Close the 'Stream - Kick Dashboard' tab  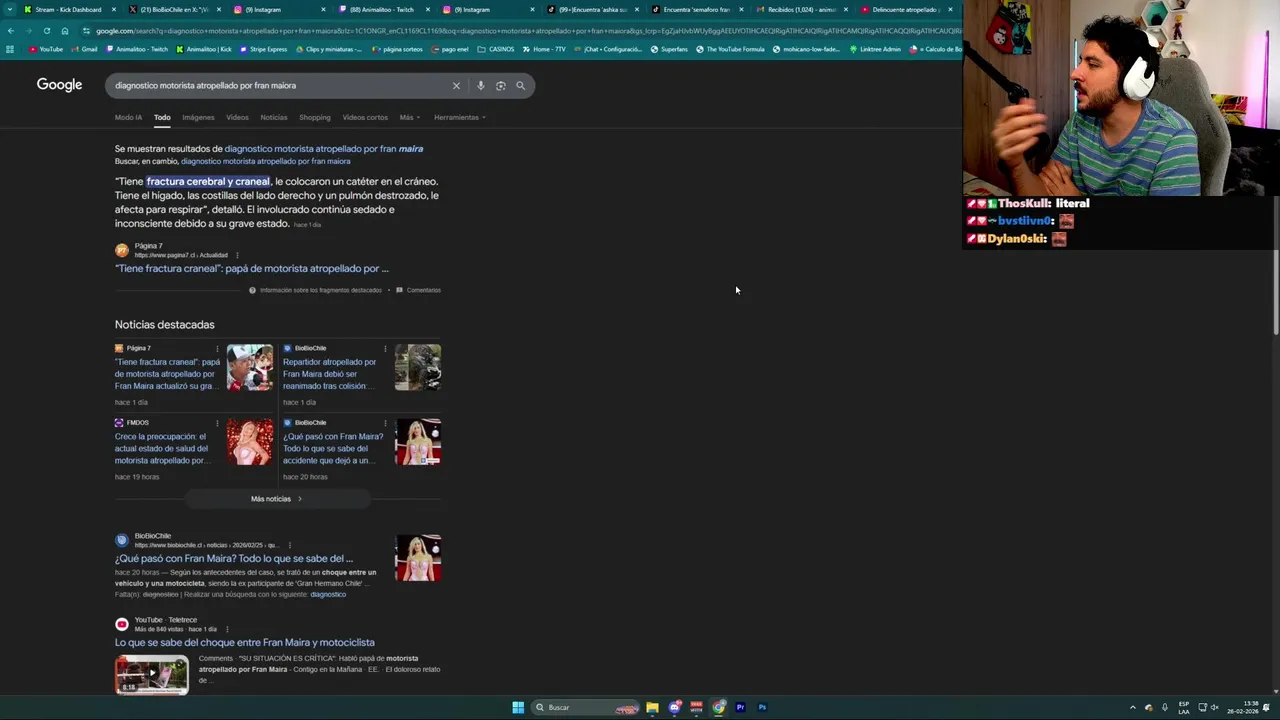(113, 10)
